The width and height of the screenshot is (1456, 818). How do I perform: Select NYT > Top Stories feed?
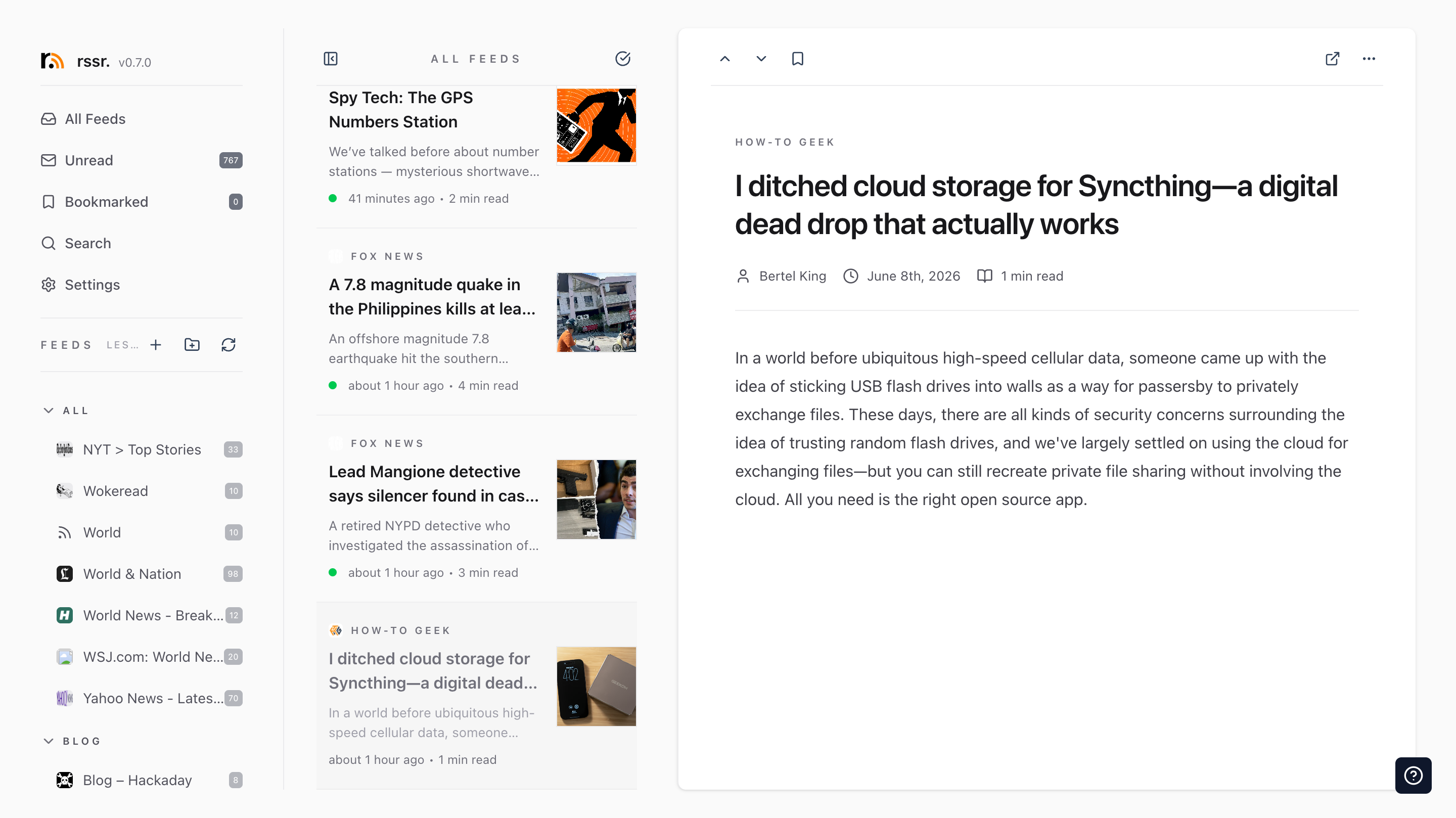(149, 449)
